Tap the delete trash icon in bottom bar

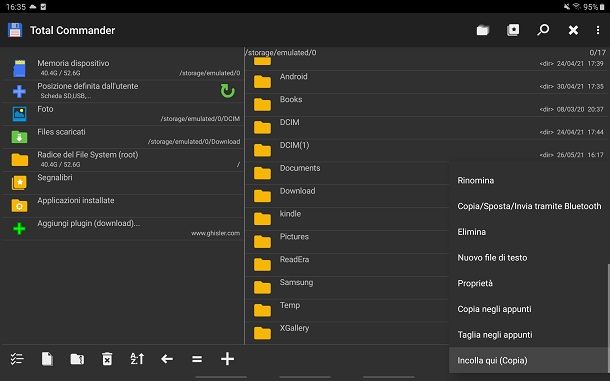[107, 359]
